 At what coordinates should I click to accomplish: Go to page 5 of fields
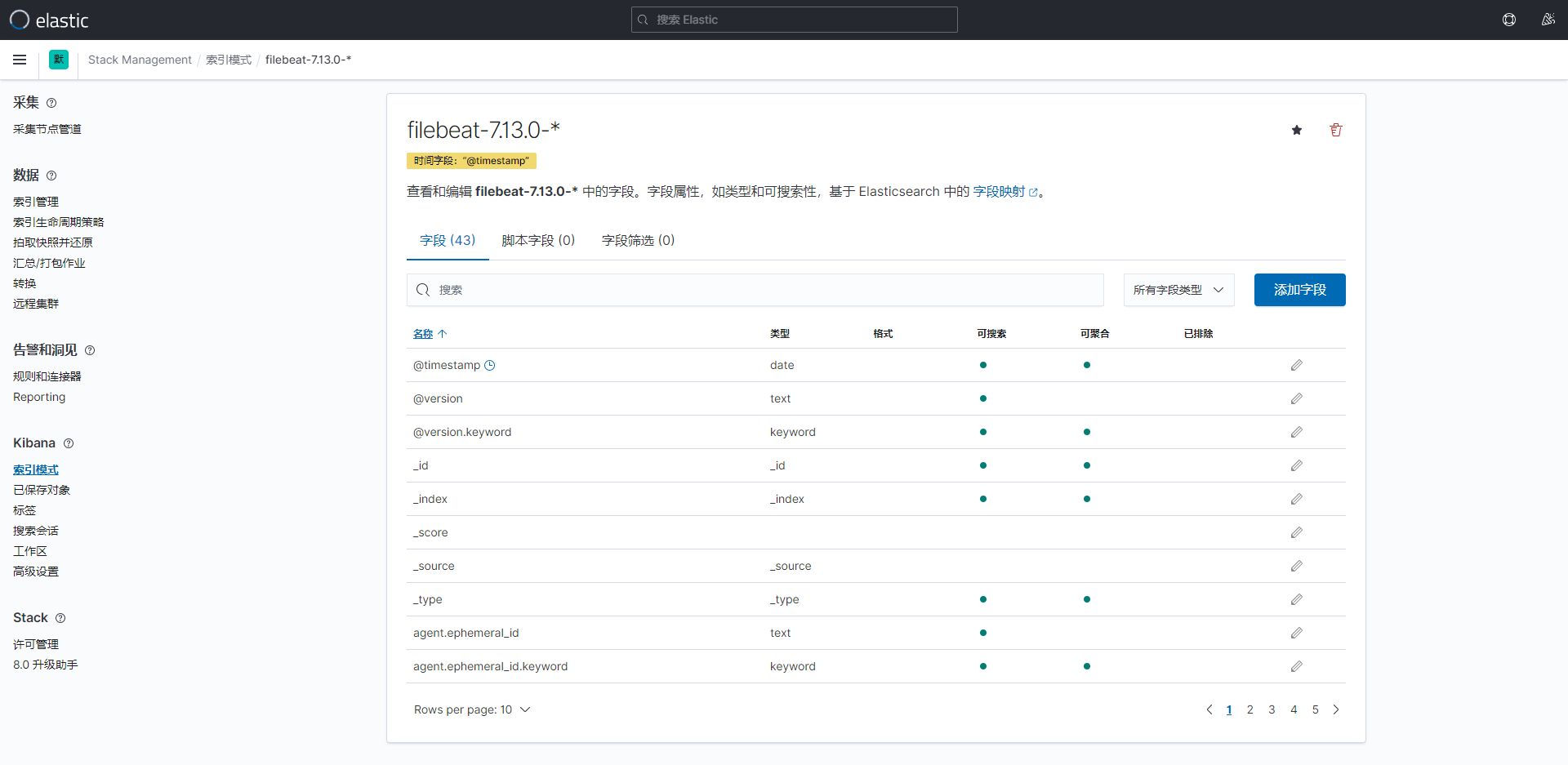point(1315,709)
